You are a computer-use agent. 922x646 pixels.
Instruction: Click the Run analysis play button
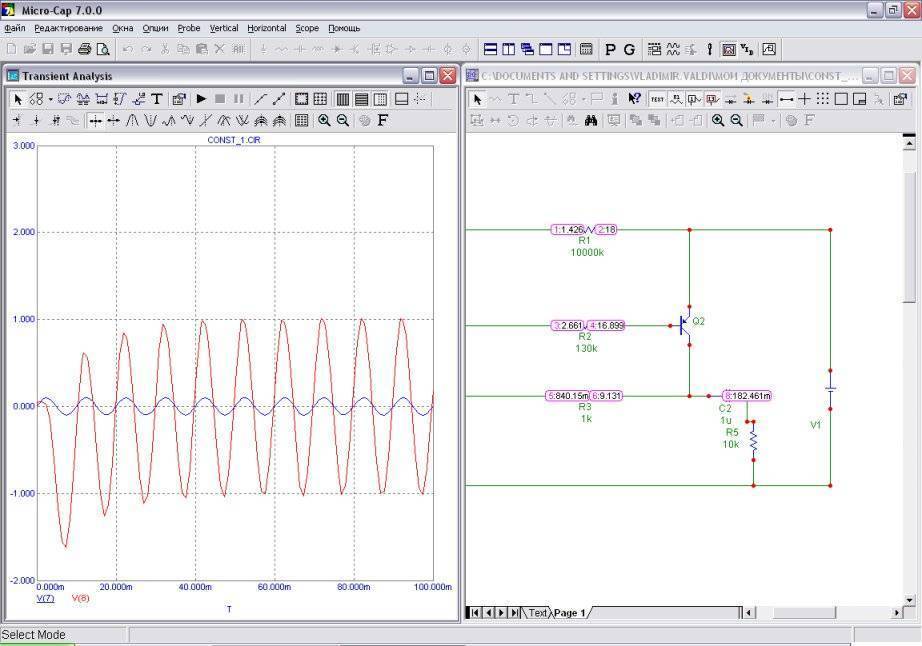(201, 99)
